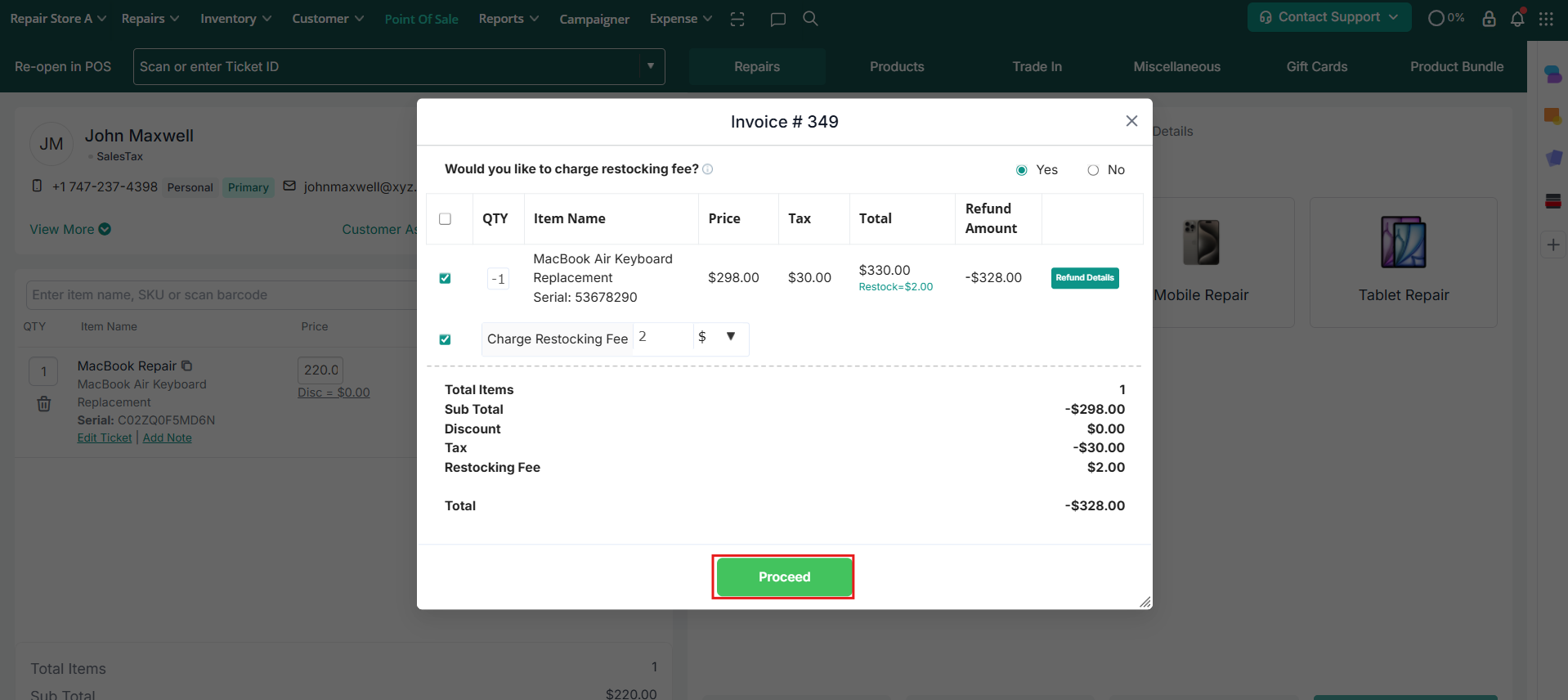Click the JM customer avatar
The height and width of the screenshot is (700, 1568).
click(51, 144)
